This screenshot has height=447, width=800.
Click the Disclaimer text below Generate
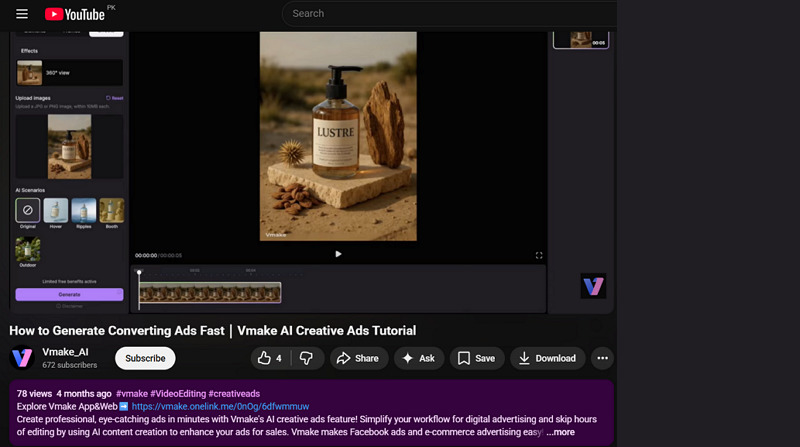point(69,306)
